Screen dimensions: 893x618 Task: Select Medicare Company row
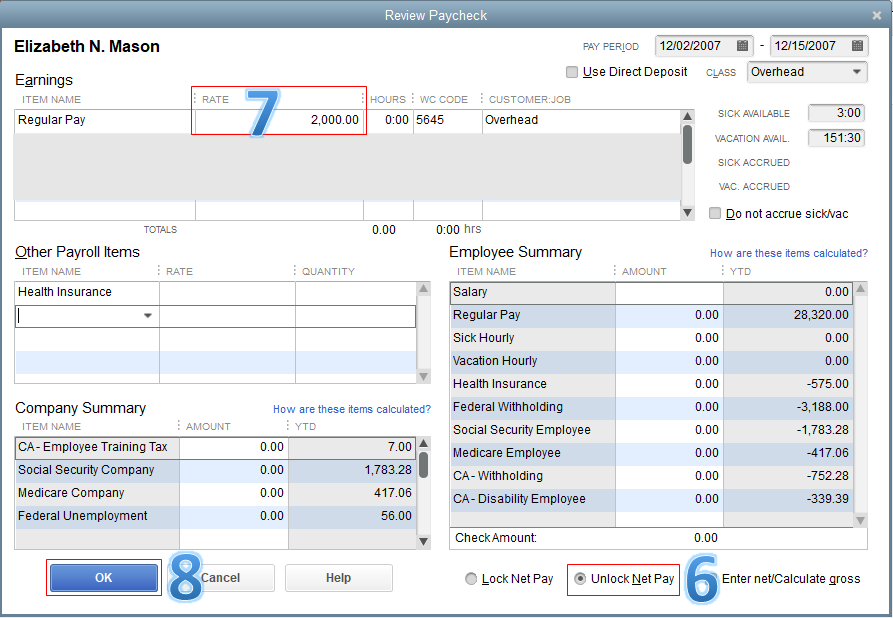tap(215, 493)
